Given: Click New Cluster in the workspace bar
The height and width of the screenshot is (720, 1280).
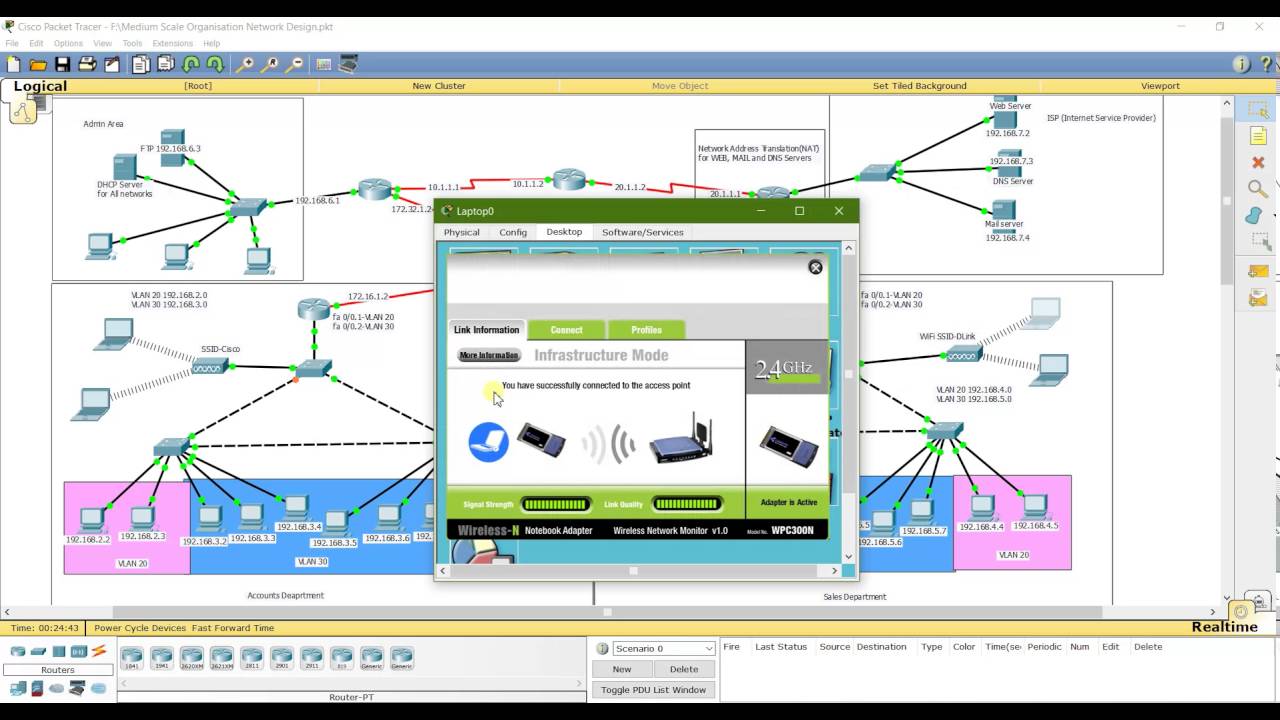Looking at the screenshot, I should [439, 86].
